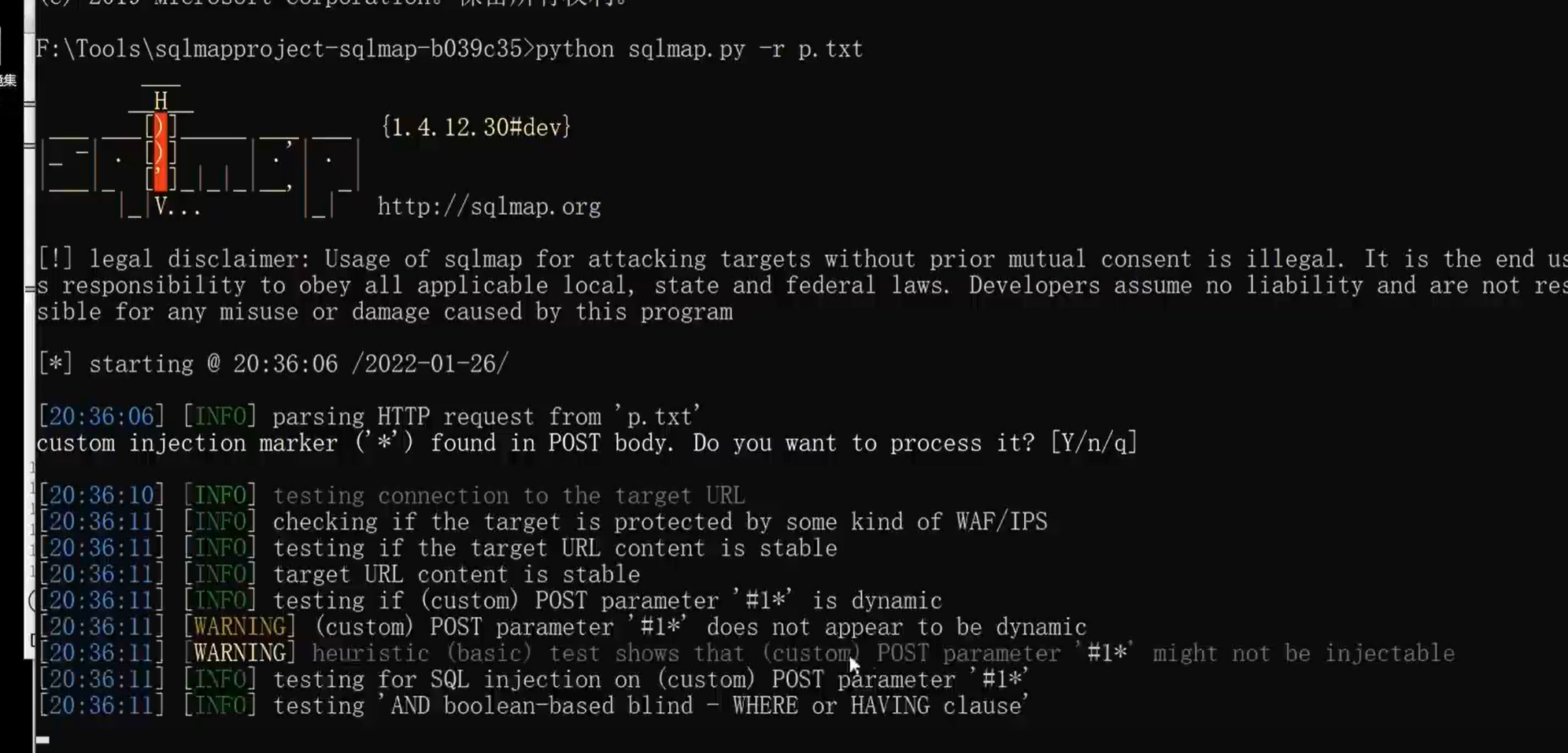Click the green INFO tag beside 'parsing HTTP request'

tap(220, 416)
